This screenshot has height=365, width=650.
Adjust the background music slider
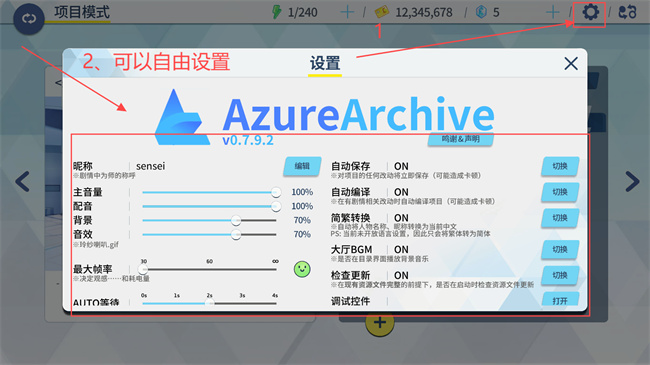pos(209,220)
